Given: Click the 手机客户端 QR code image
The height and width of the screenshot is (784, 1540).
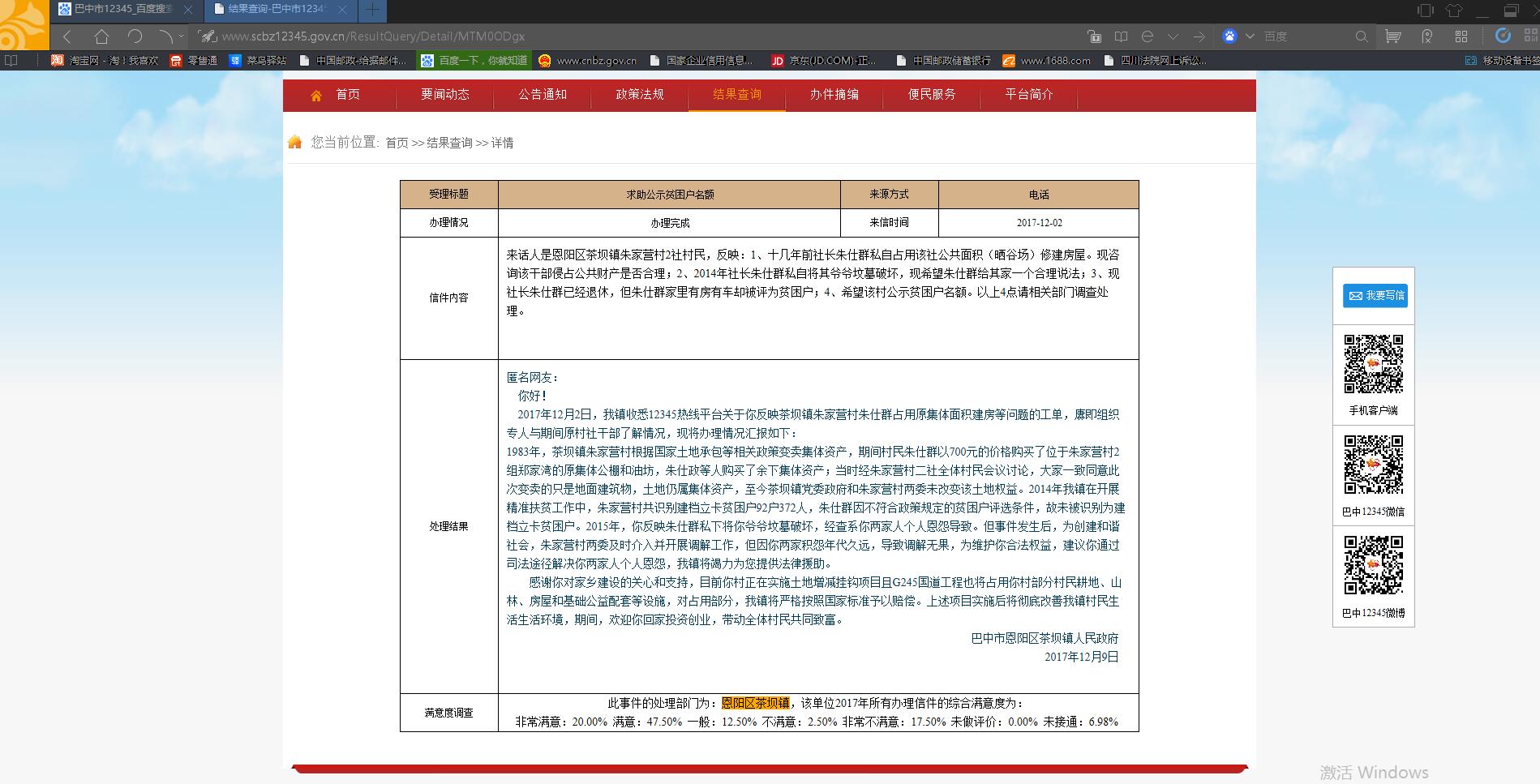Looking at the screenshot, I should [x=1373, y=363].
